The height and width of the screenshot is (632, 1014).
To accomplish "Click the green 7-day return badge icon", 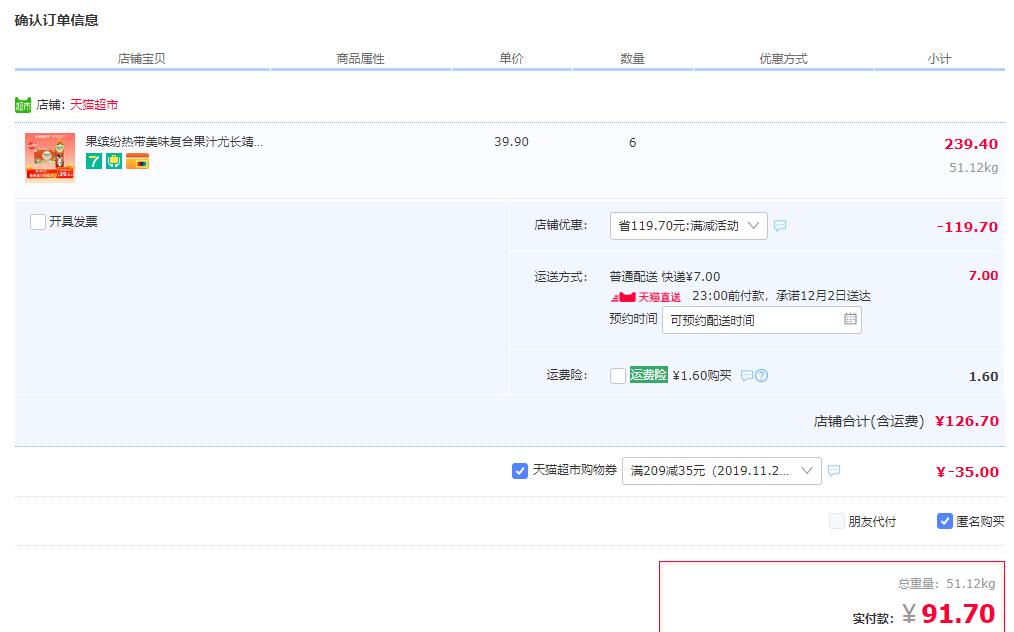I will click(94, 161).
